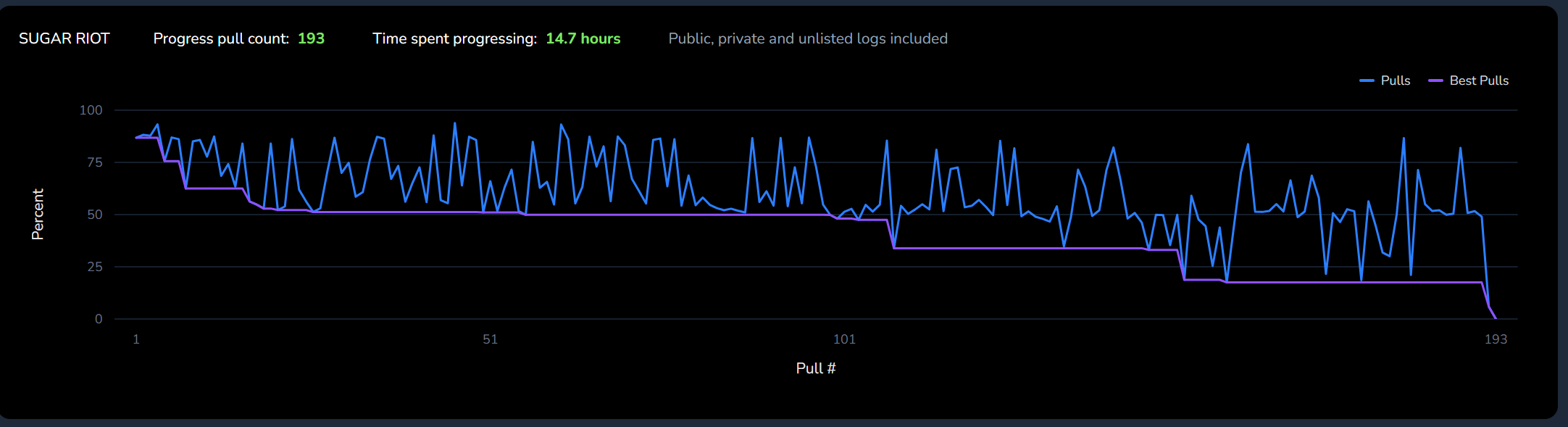Image resolution: width=1568 pixels, height=427 pixels.
Task: Click the 50 percent axis label
Action: click(95, 215)
